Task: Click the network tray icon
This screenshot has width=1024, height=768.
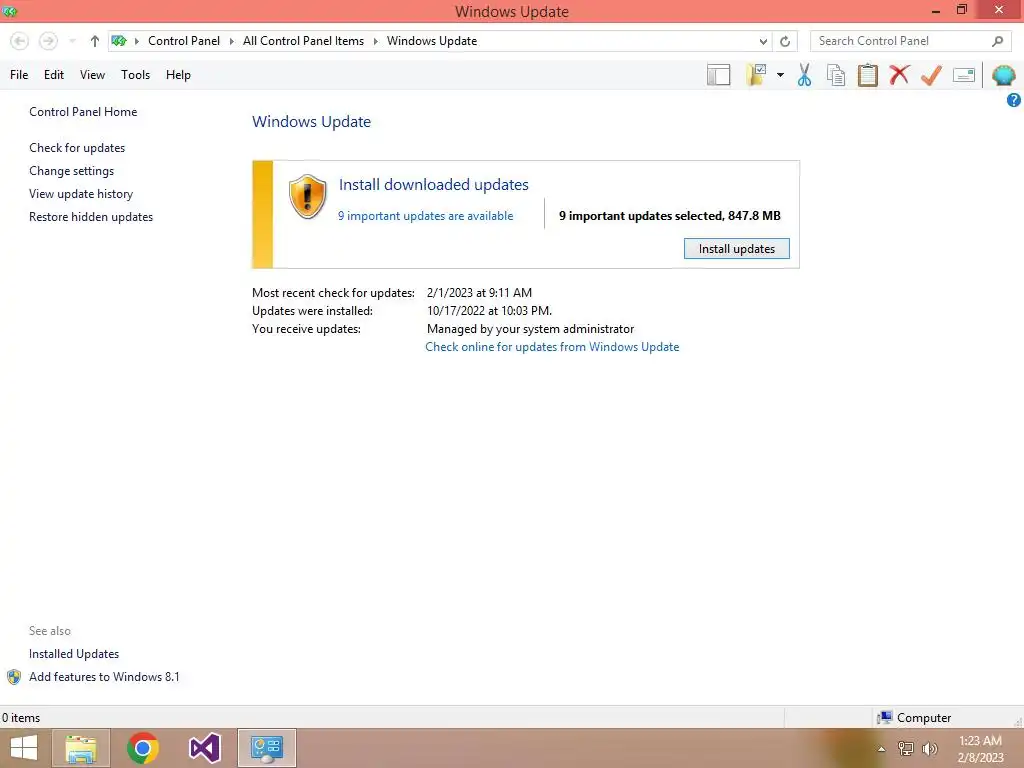Action: [905, 749]
